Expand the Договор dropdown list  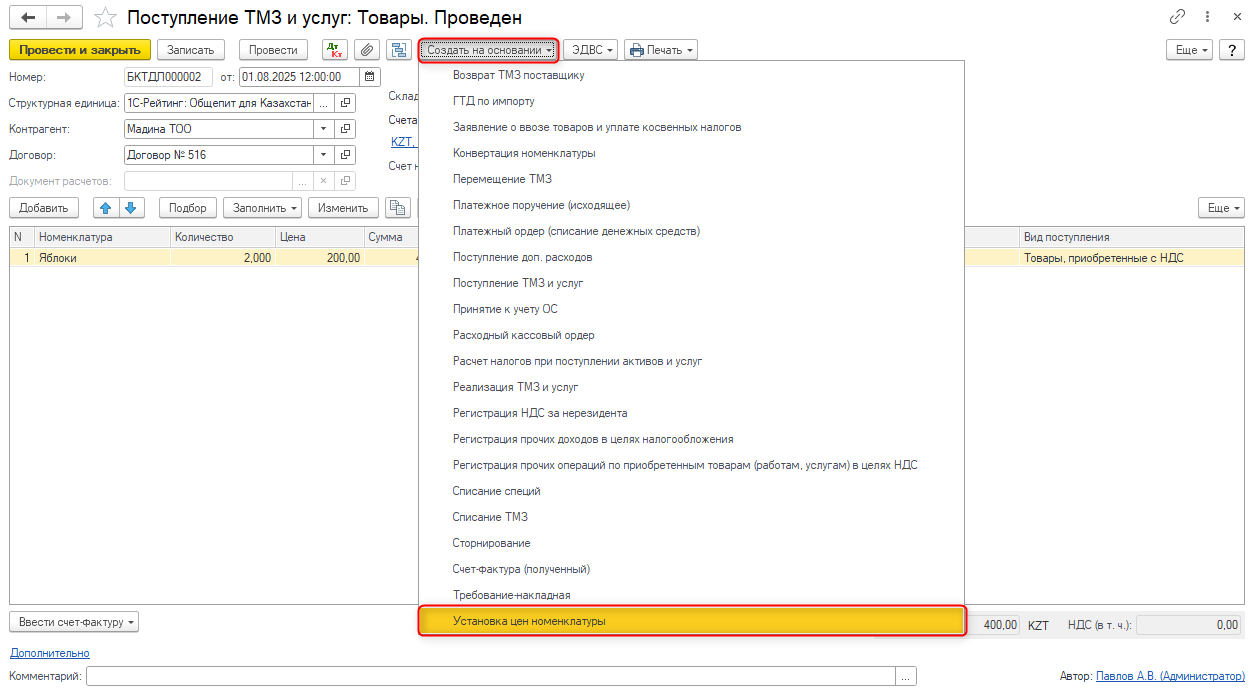(x=323, y=155)
